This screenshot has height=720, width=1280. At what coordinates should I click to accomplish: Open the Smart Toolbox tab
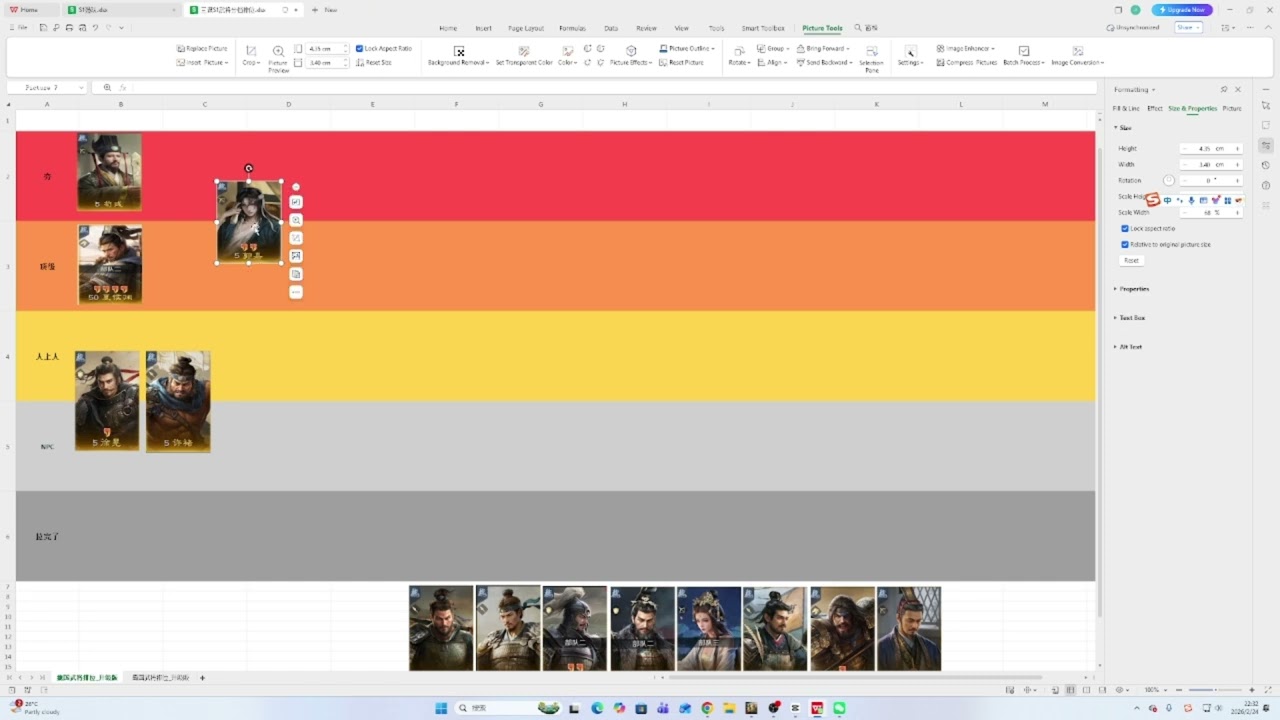763,28
